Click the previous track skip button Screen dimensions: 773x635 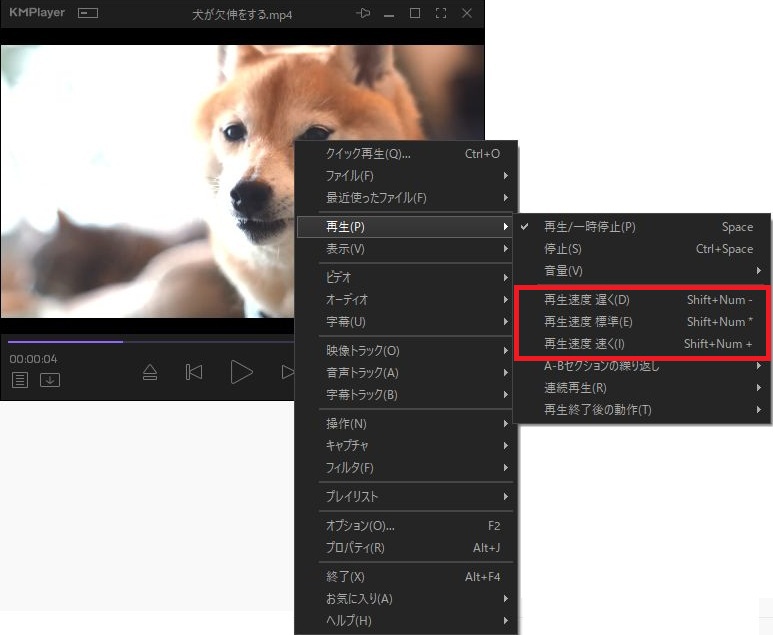tap(194, 372)
